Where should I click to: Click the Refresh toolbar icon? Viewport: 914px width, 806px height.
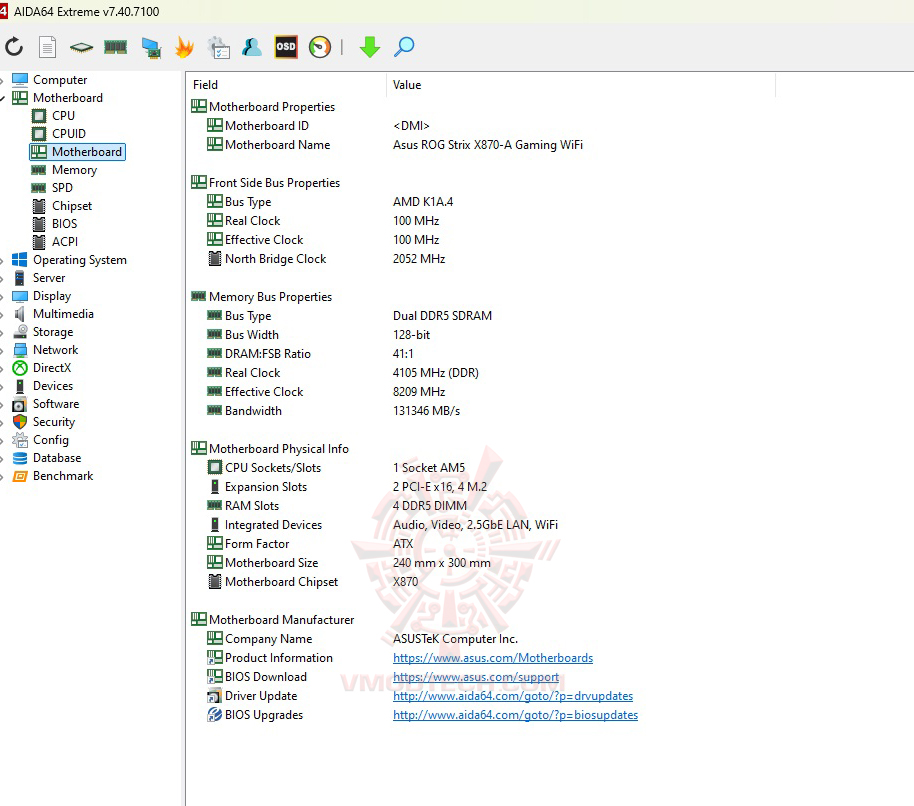[14, 47]
